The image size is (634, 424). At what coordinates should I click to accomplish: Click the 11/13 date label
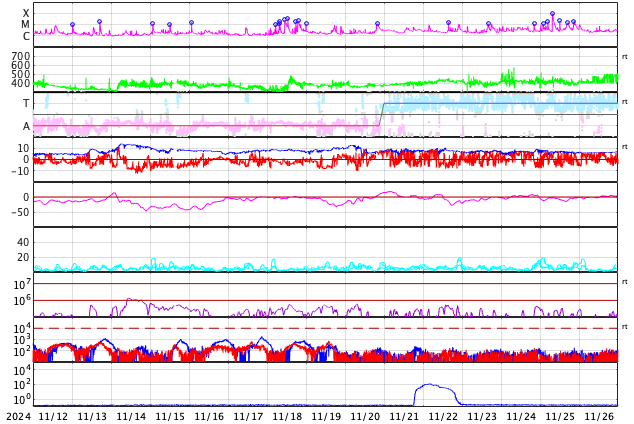pyautogui.click(x=92, y=416)
